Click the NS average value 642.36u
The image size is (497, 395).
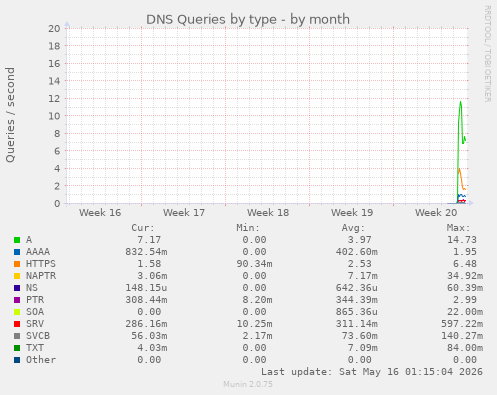(x=357, y=288)
